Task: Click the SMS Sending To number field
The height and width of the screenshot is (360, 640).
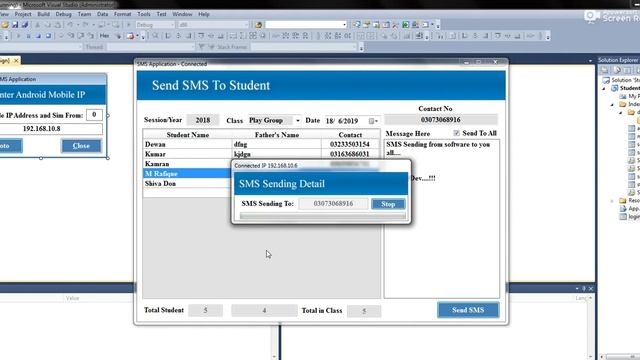Action: coord(333,204)
